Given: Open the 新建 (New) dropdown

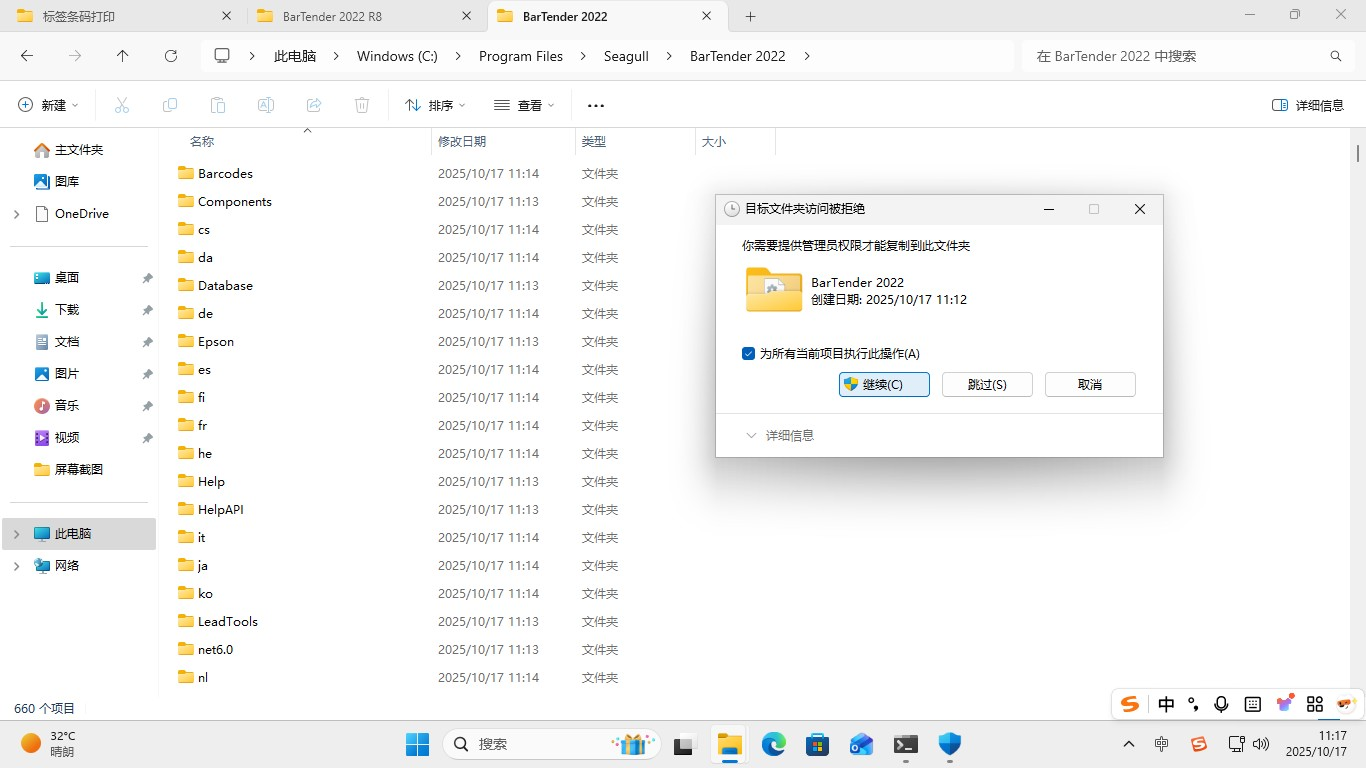Looking at the screenshot, I should 49,105.
